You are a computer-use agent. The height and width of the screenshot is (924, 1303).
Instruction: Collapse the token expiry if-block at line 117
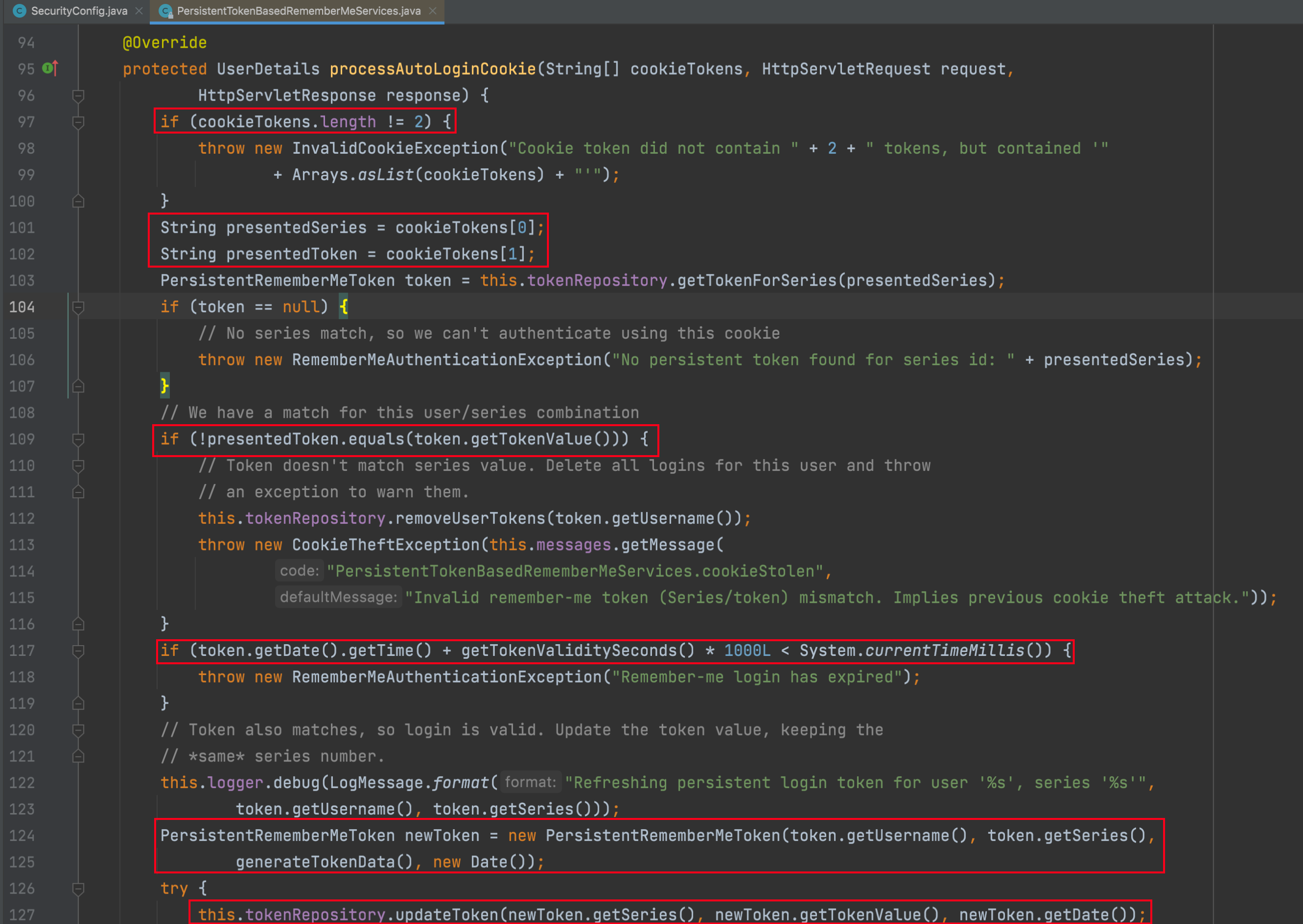(79, 651)
